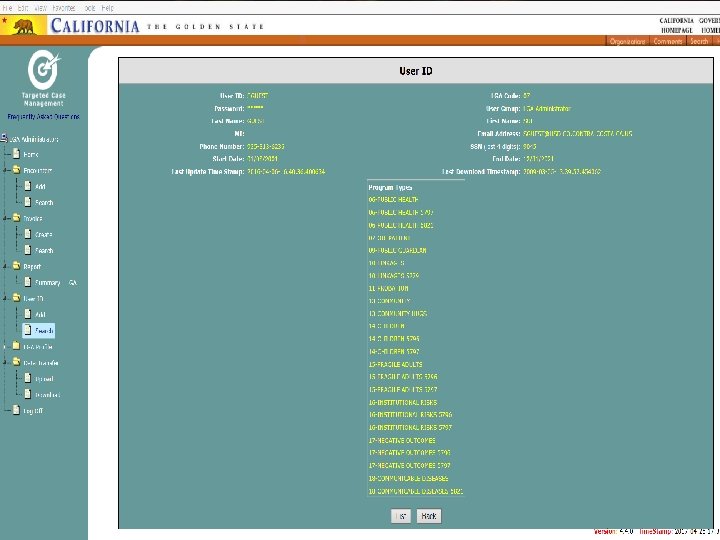Image resolution: width=720 pixels, height=540 pixels.
Task: Click program type 17-NEGATIVE OUTCOMES 5797
Action: (x=410, y=466)
